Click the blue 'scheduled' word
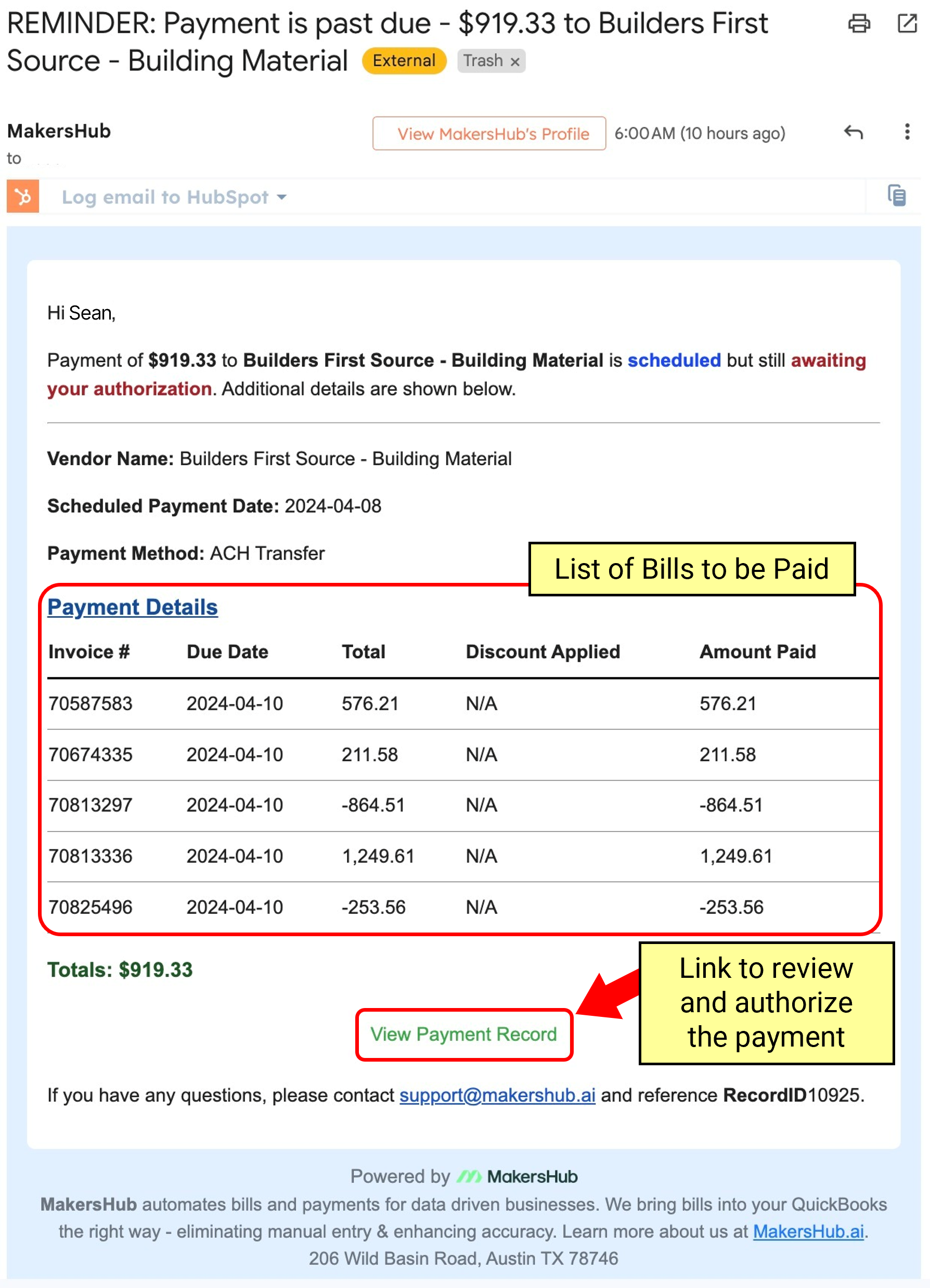930x1288 pixels. click(x=674, y=360)
